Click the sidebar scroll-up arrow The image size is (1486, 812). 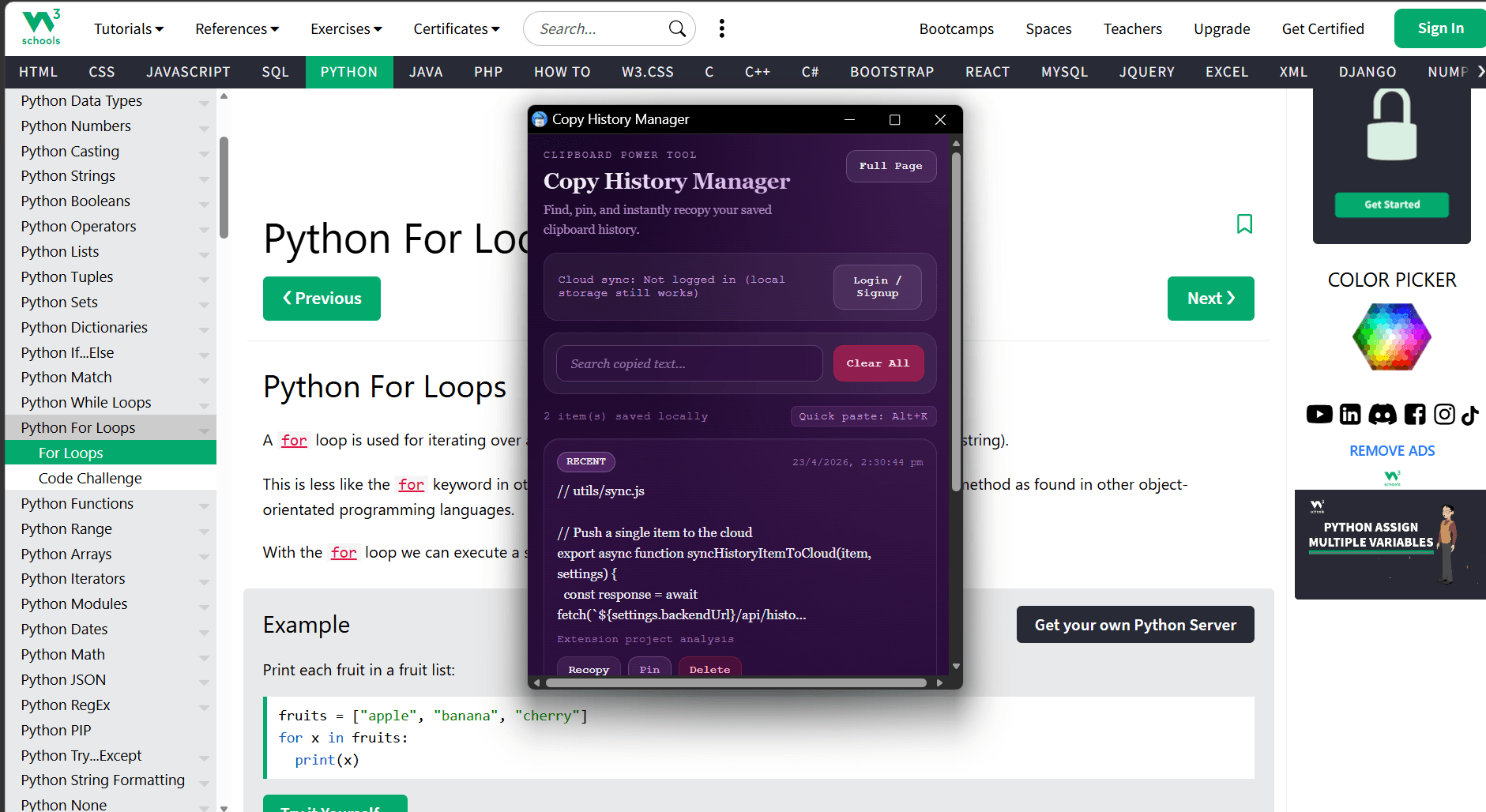pyautogui.click(x=224, y=96)
